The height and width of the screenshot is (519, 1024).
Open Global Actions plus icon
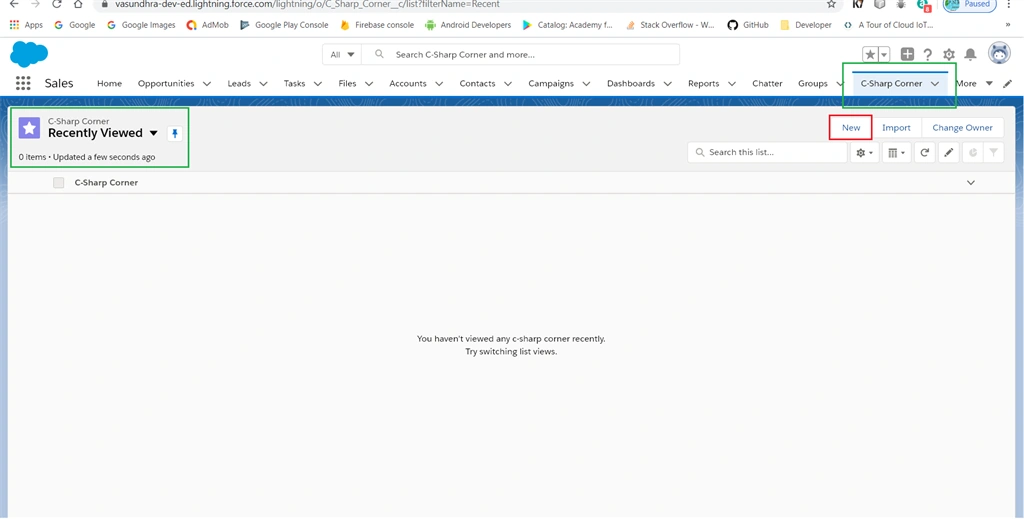click(907, 55)
